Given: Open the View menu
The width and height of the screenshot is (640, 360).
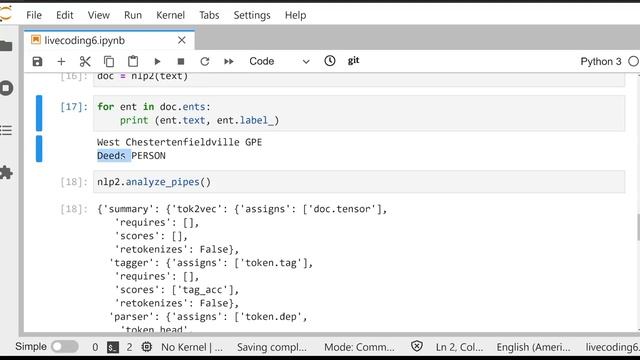Looking at the screenshot, I should [x=98, y=15].
